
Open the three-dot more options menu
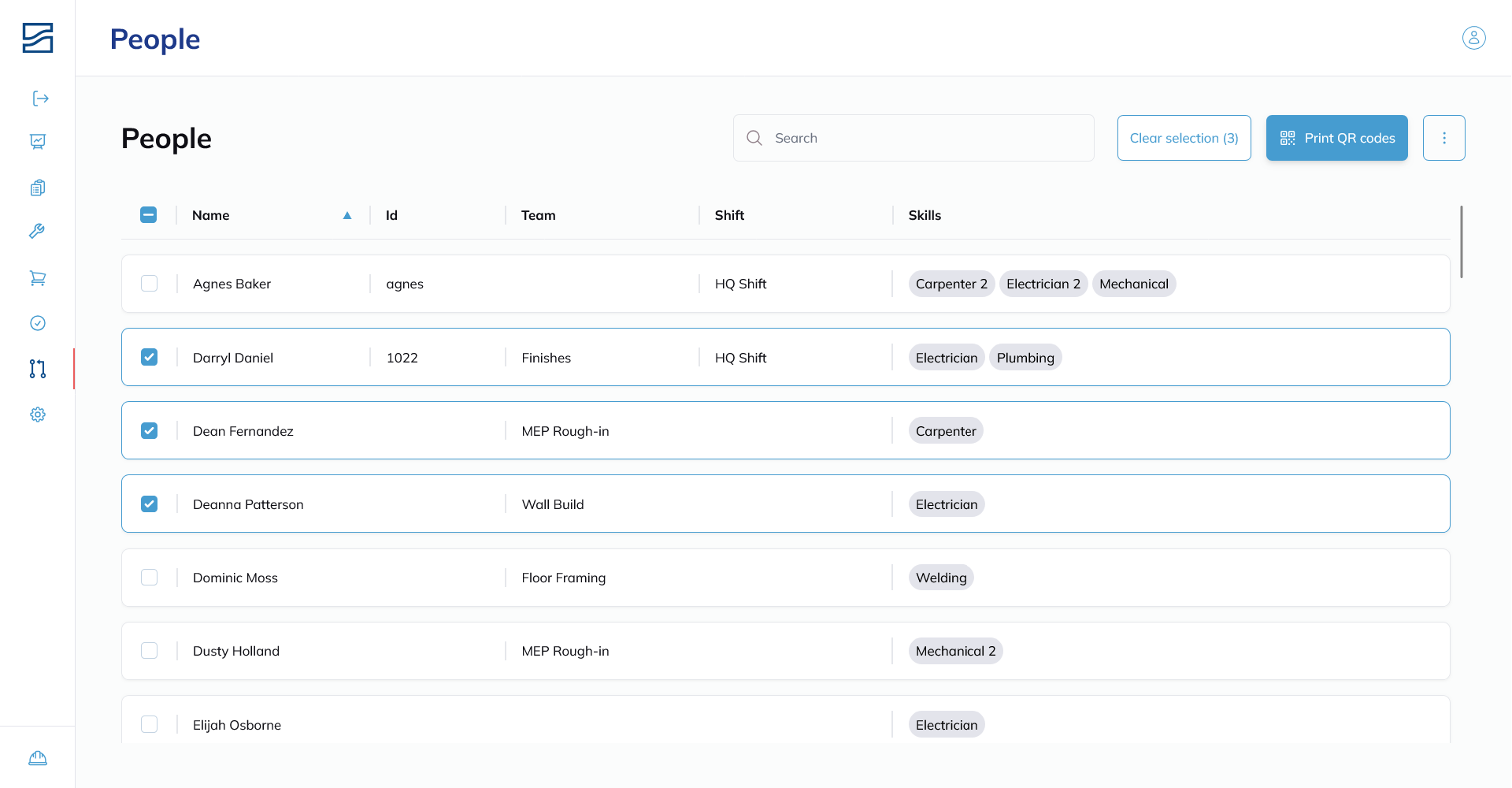point(1443,138)
